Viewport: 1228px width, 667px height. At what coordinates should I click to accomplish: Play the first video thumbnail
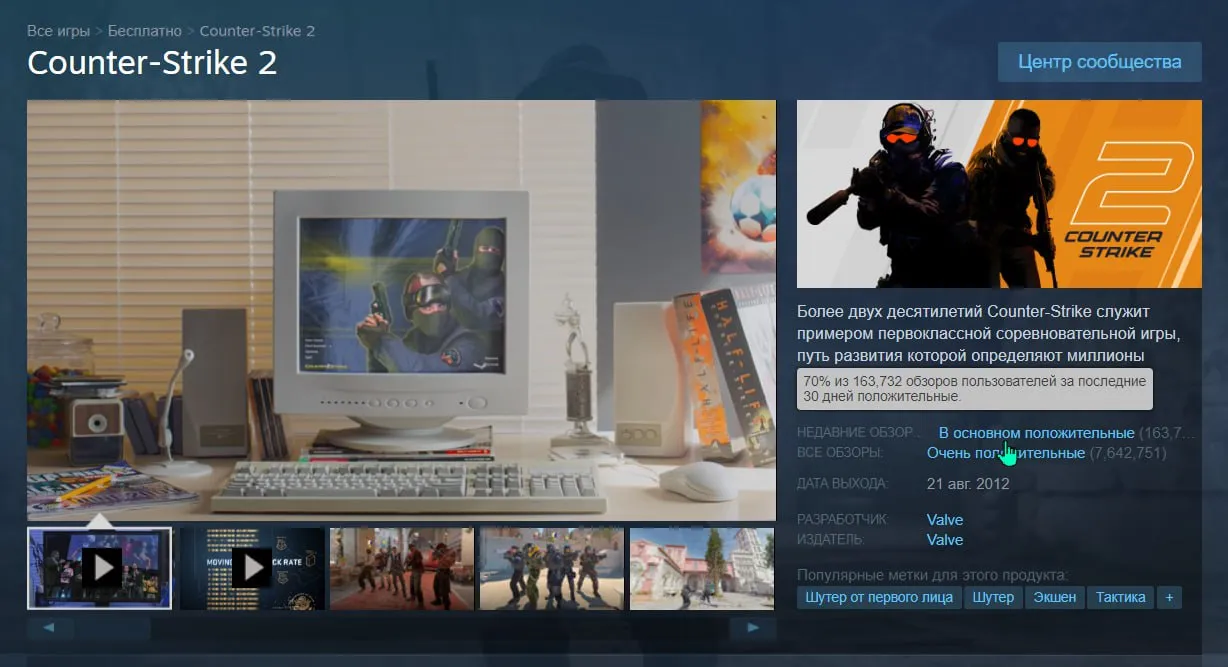click(x=99, y=568)
